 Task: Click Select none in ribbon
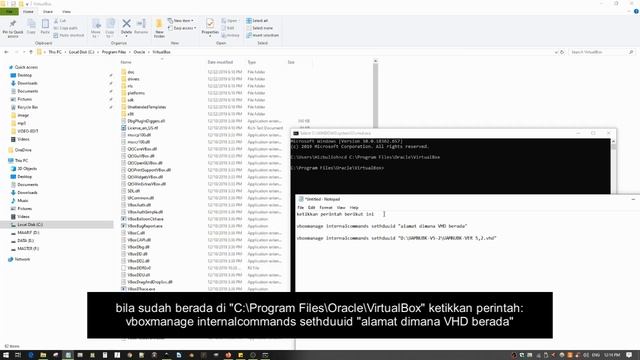click(260, 28)
